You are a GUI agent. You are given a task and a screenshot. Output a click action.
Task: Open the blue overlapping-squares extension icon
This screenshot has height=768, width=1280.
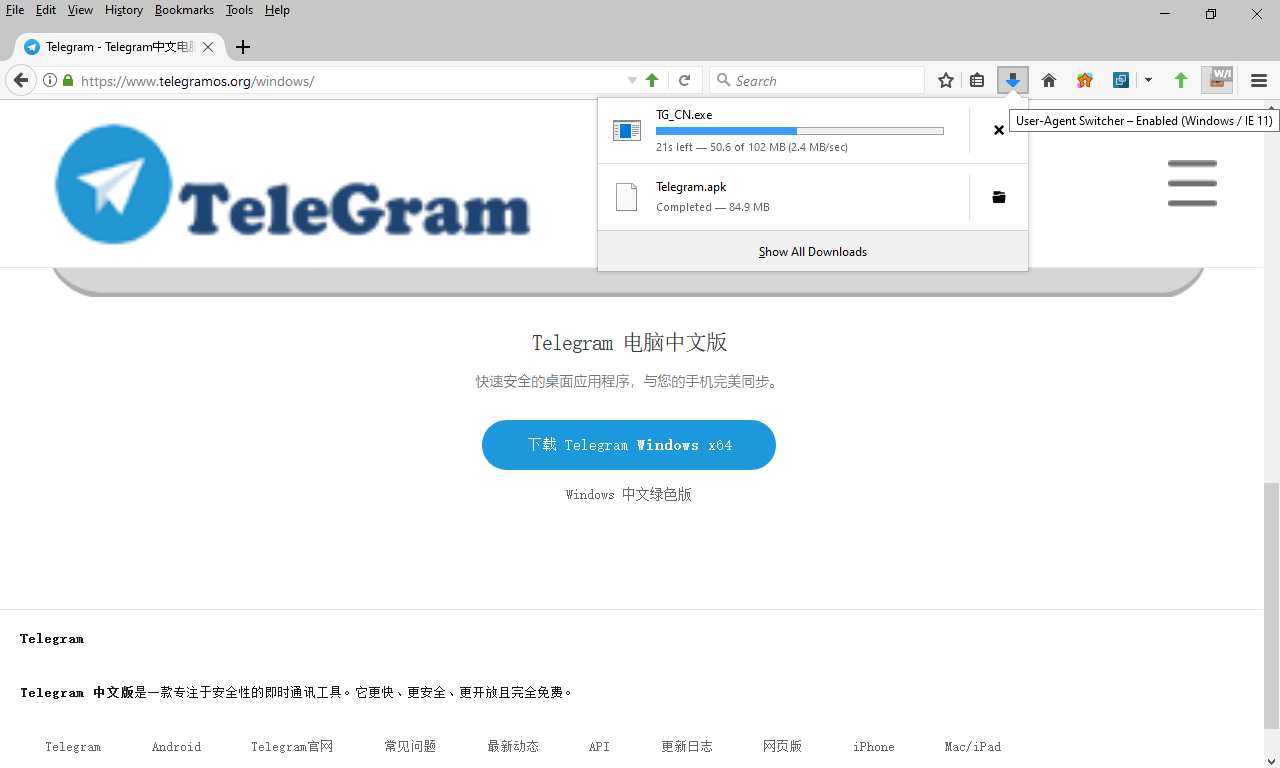click(1121, 81)
